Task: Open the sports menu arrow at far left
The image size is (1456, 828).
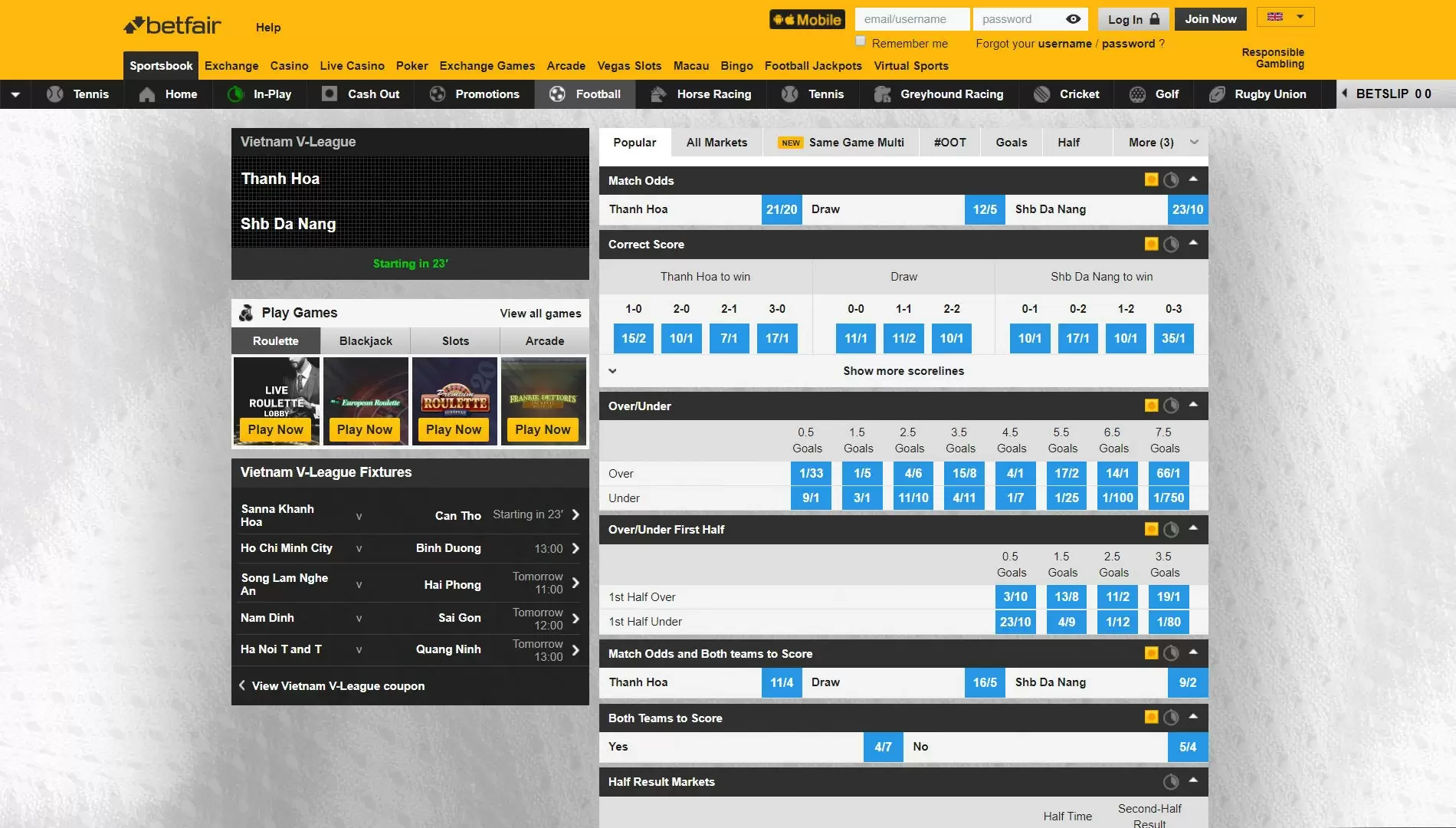Action: [x=15, y=94]
